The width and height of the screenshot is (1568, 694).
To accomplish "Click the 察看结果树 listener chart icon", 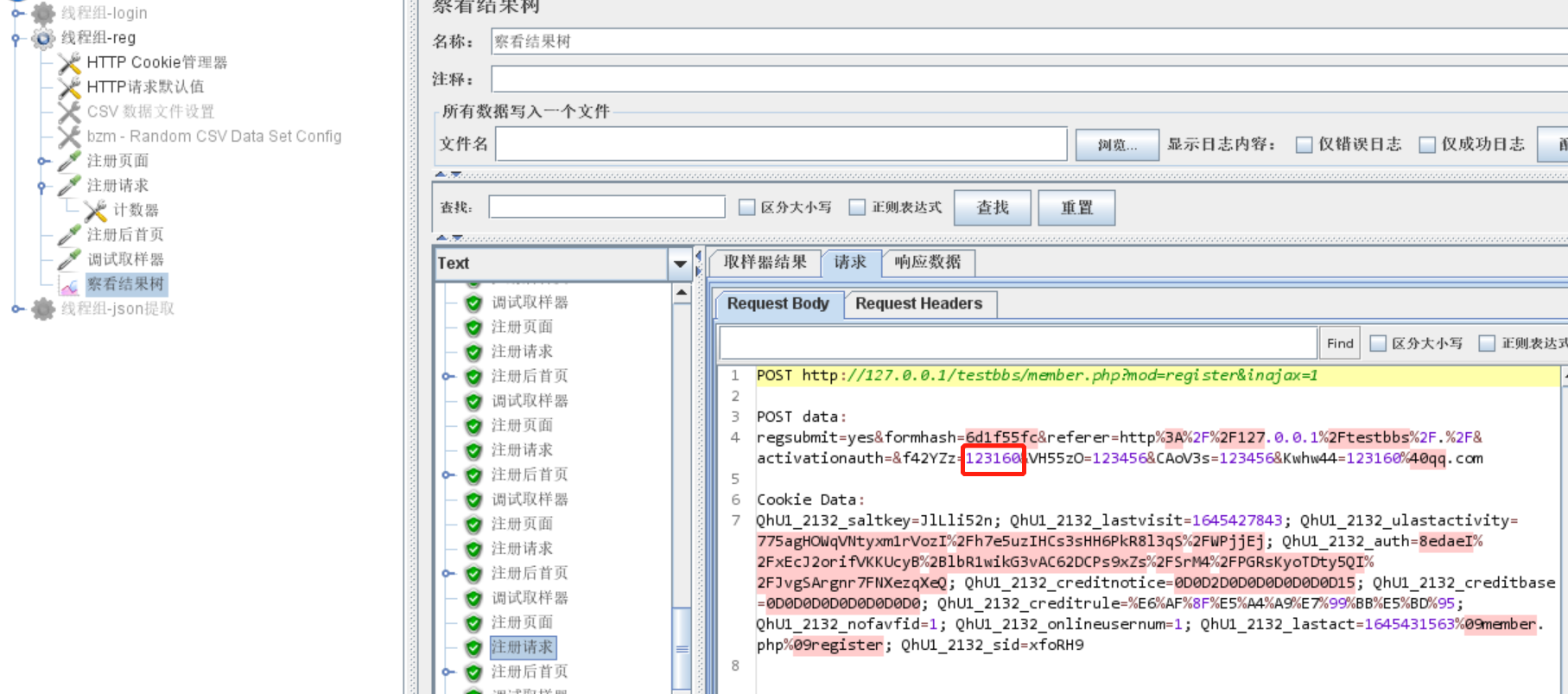I will pyautogui.click(x=70, y=284).
